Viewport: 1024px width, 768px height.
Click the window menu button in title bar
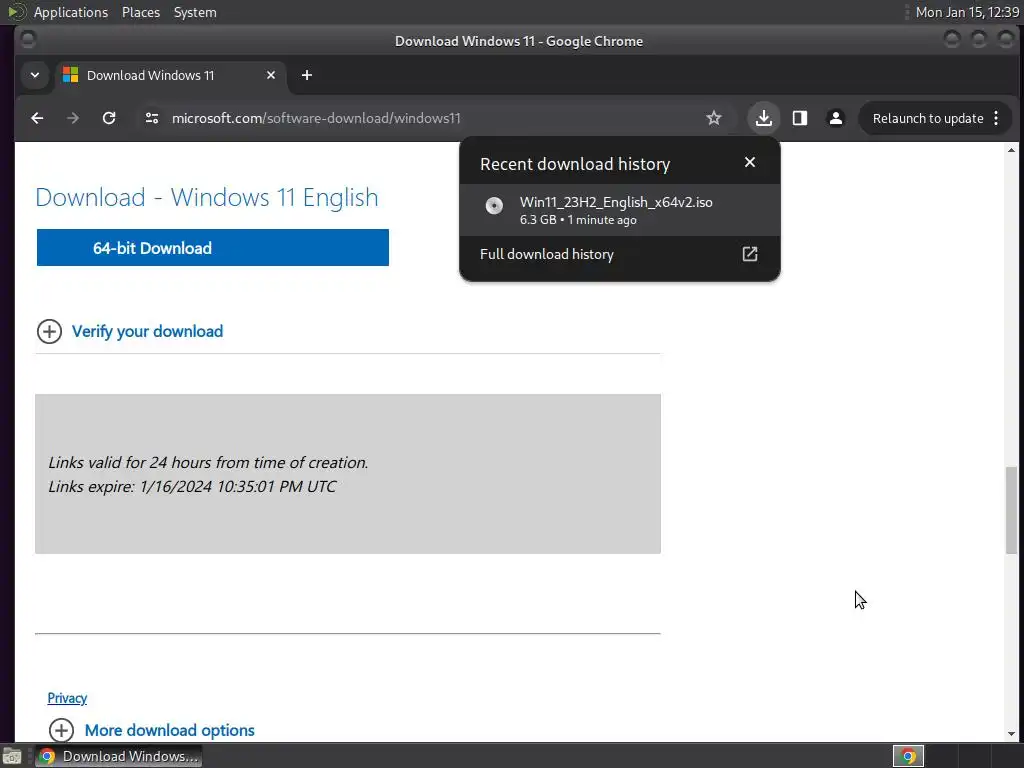point(28,40)
